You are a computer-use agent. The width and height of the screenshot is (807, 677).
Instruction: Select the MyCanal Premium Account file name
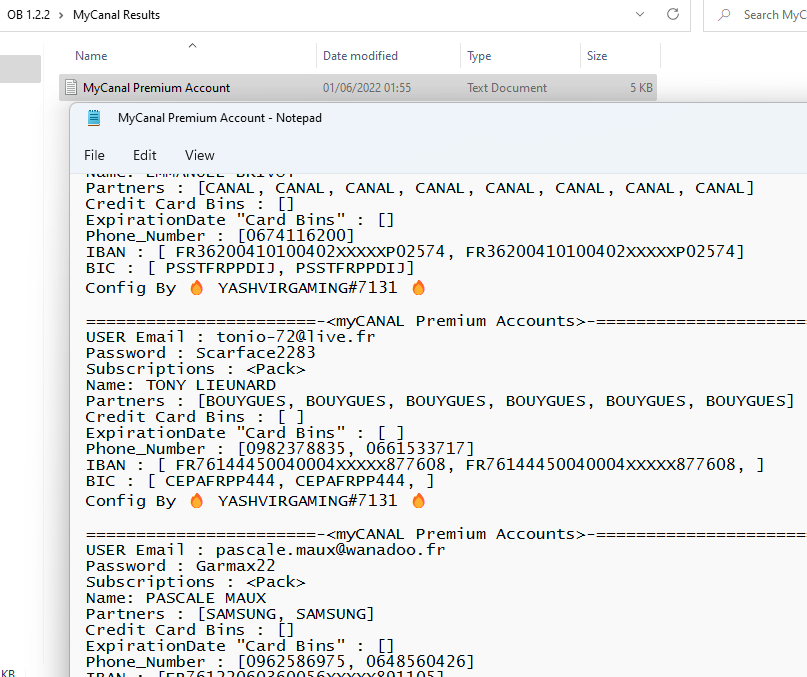pyautogui.click(x=156, y=88)
